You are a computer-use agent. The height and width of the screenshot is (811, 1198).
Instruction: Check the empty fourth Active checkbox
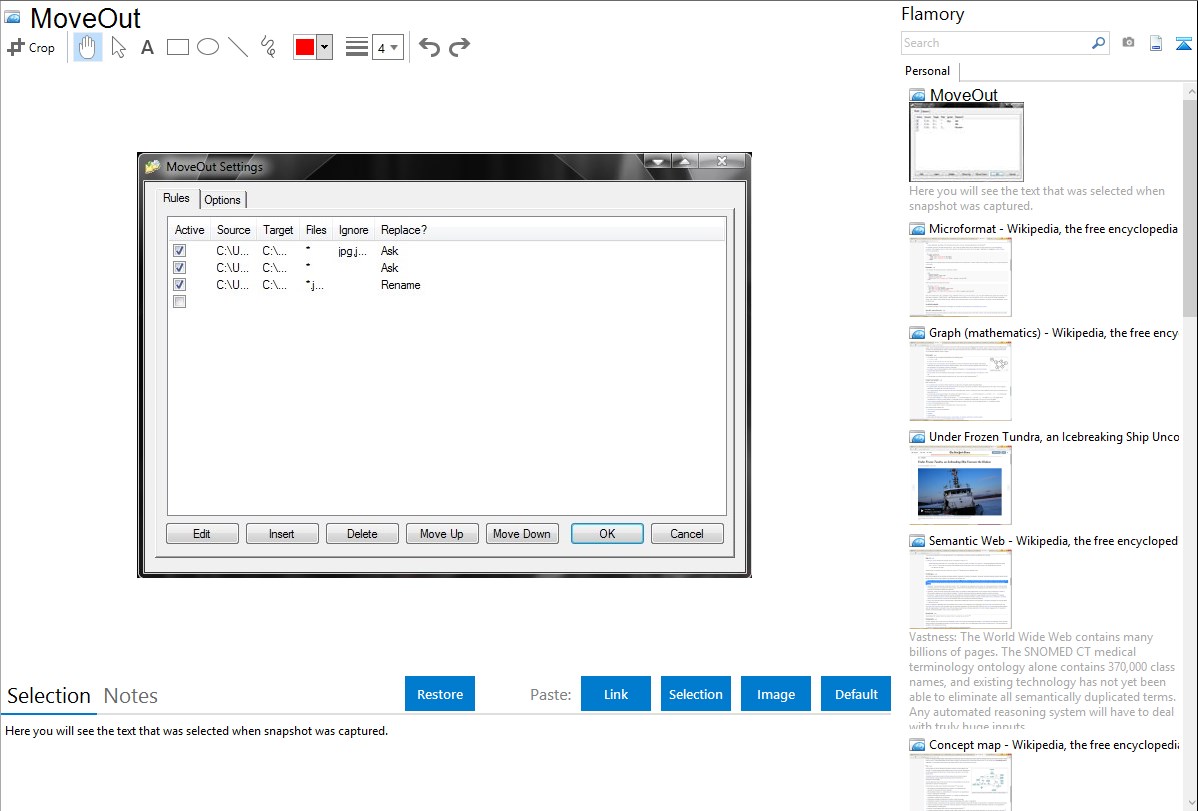[180, 302]
